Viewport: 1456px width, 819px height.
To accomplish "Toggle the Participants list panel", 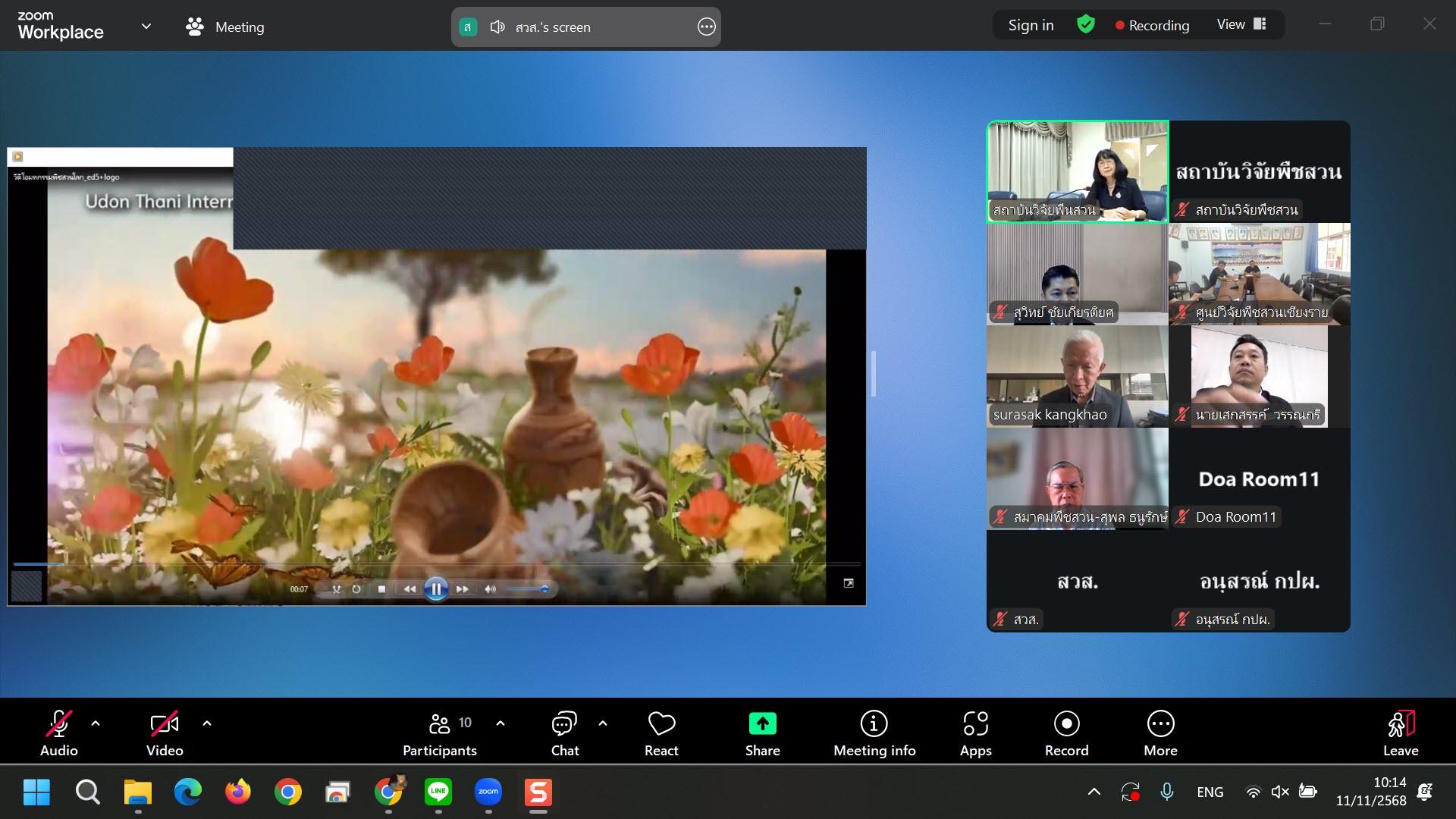I will [440, 733].
